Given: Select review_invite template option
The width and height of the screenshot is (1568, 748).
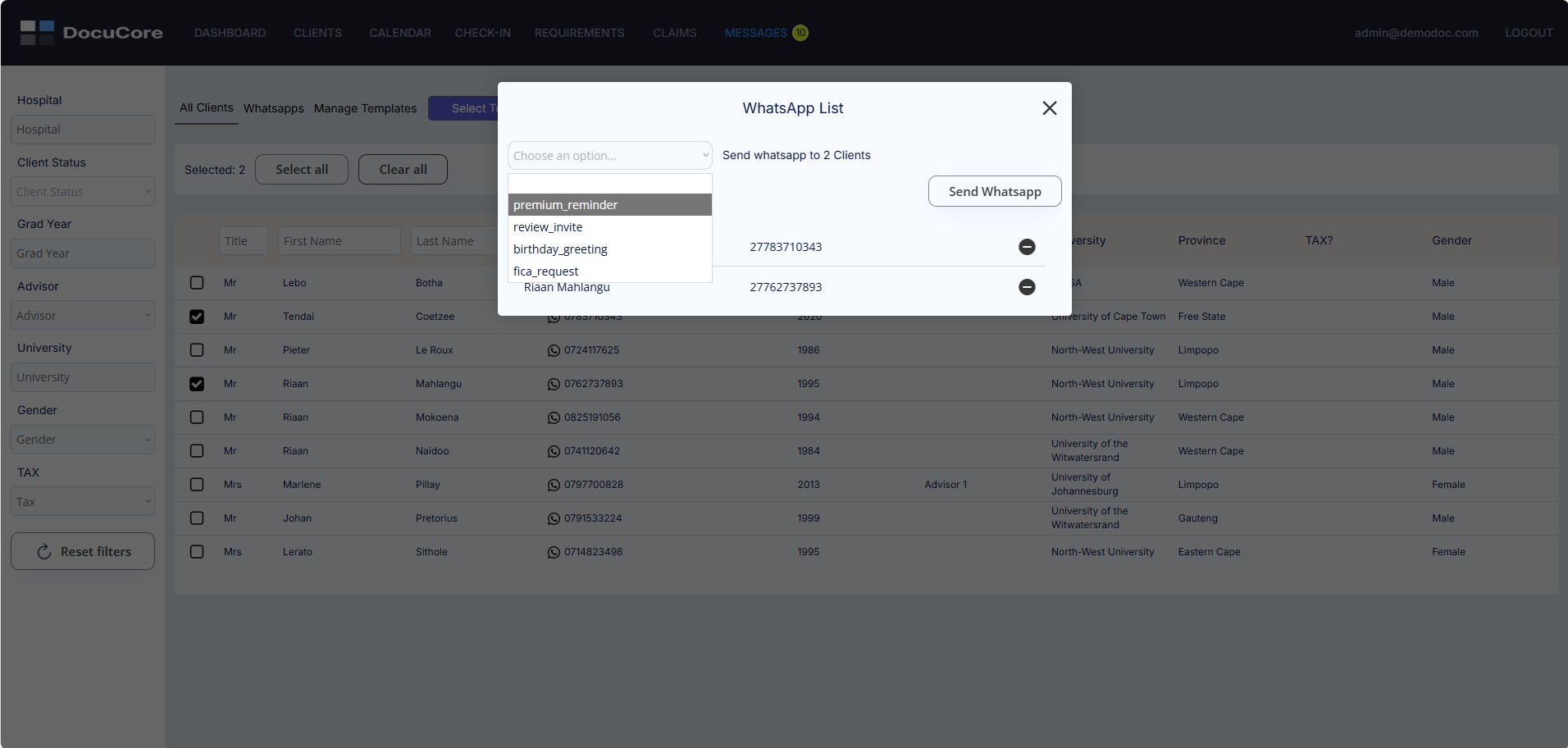Looking at the screenshot, I should pos(610,227).
